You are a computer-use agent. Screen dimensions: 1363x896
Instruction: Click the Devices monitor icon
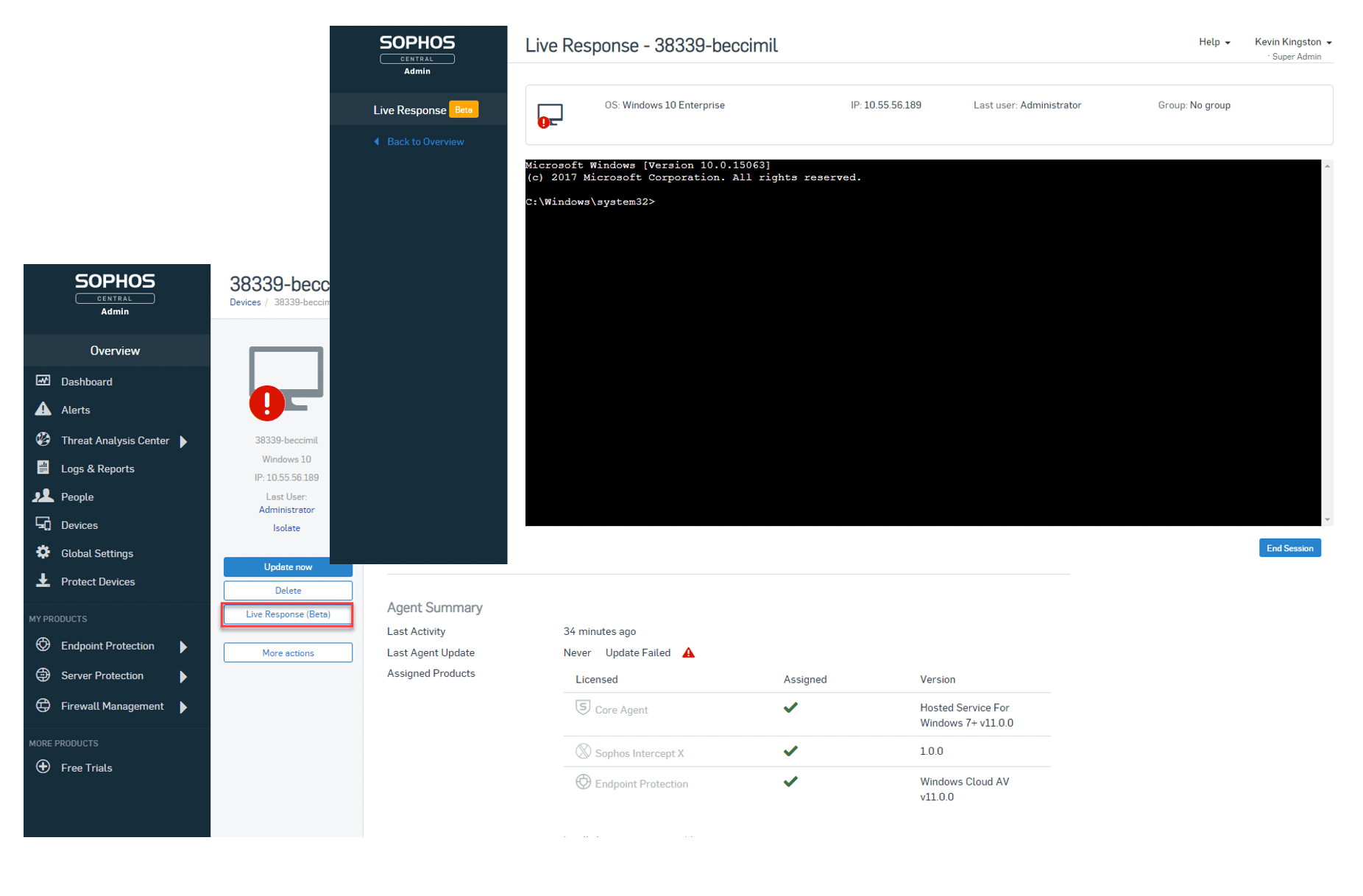(x=43, y=524)
